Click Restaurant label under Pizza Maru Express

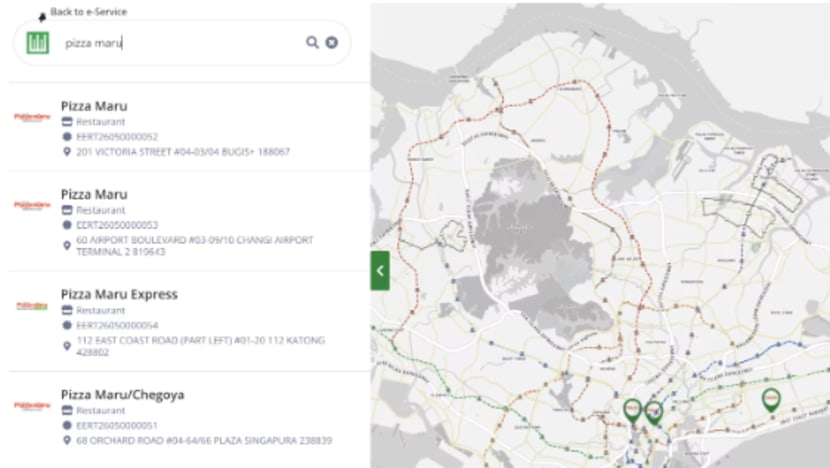pos(101,310)
